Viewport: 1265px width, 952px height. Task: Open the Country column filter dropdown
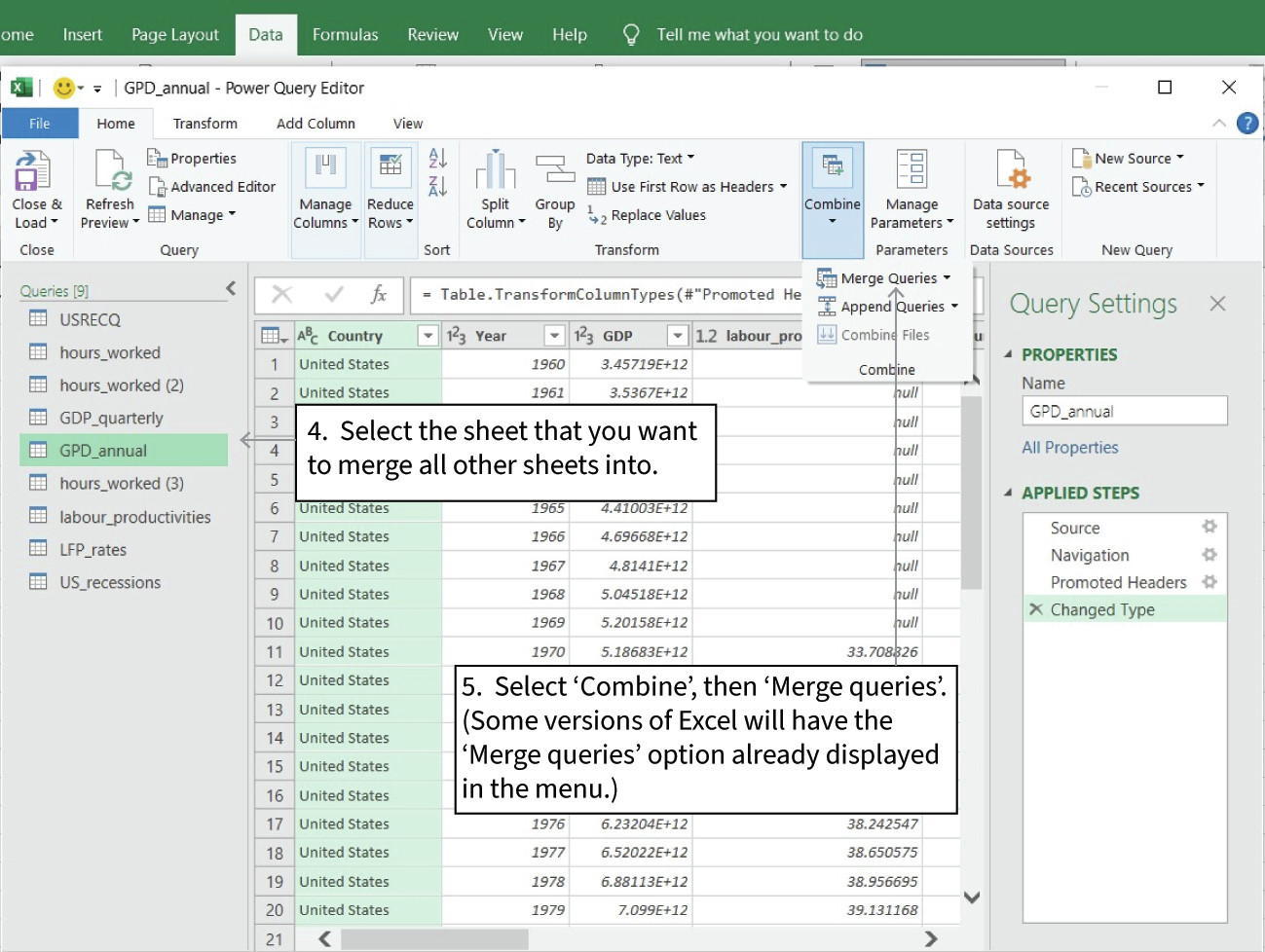click(x=427, y=335)
